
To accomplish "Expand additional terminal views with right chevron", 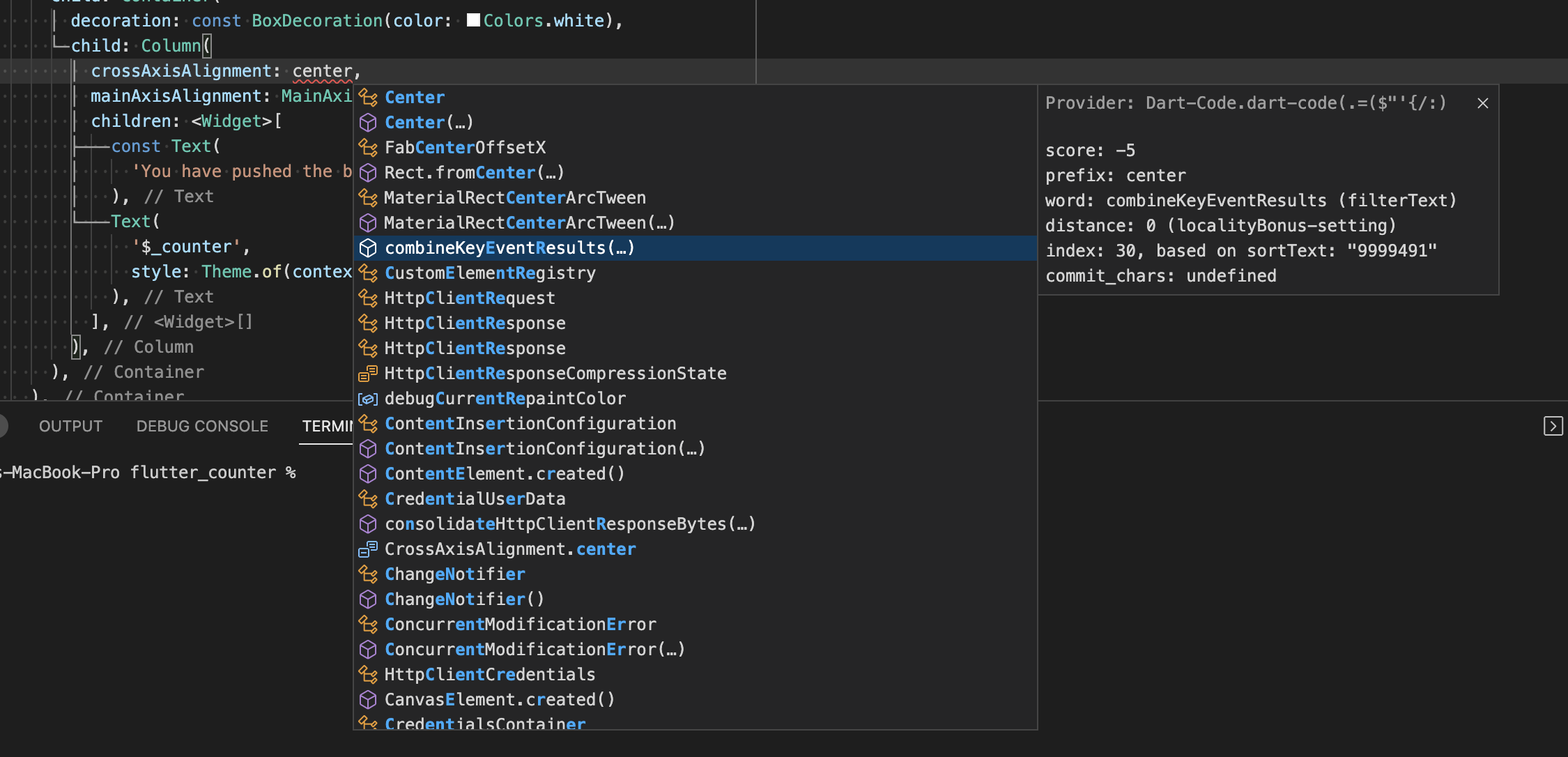I will click(1555, 426).
